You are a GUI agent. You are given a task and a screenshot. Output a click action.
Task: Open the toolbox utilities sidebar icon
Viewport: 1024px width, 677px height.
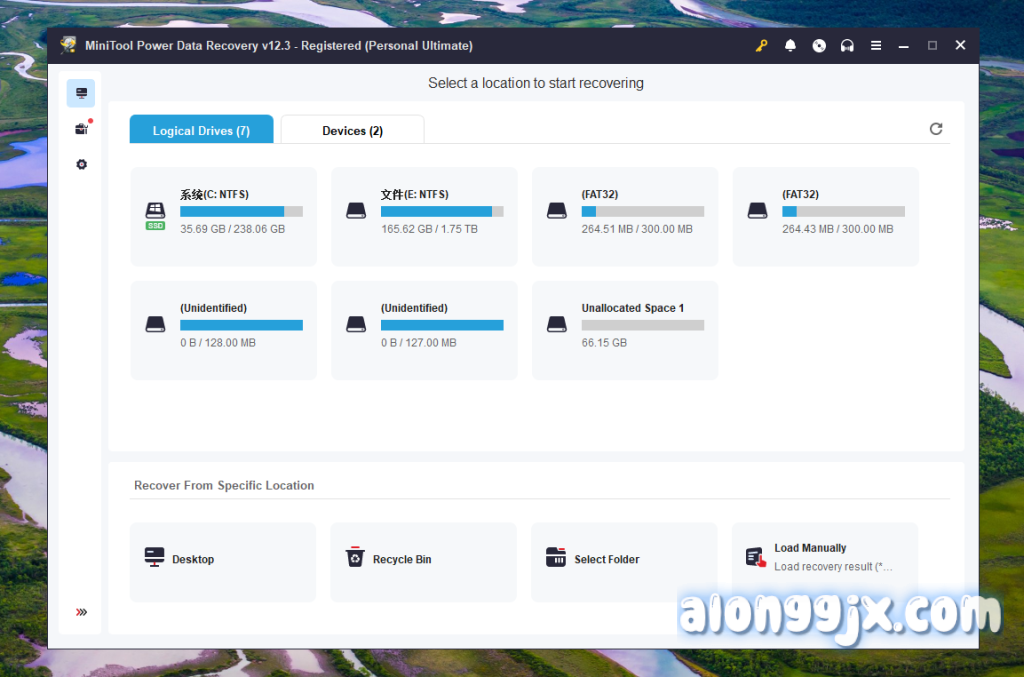[81, 129]
